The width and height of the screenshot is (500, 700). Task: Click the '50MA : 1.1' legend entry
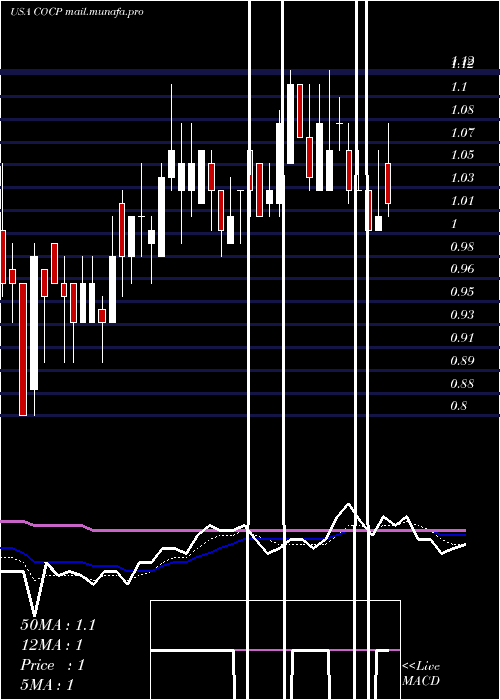[58, 625]
